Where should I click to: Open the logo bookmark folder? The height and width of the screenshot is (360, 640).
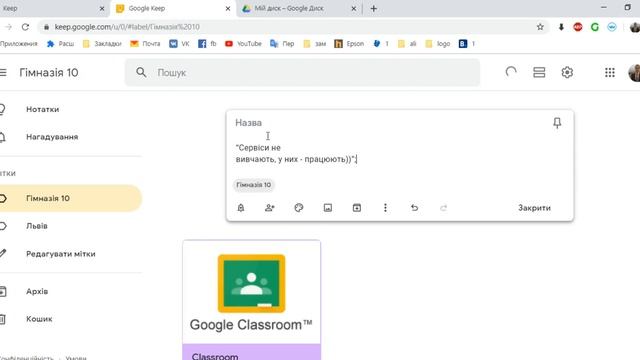[x=438, y=44]
